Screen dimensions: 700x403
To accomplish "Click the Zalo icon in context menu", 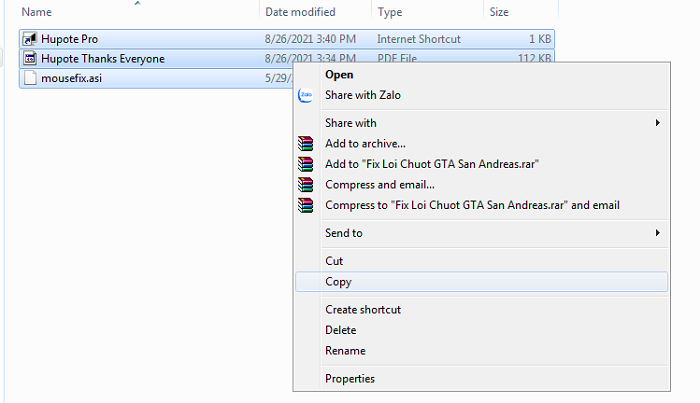I will point(306,95).
